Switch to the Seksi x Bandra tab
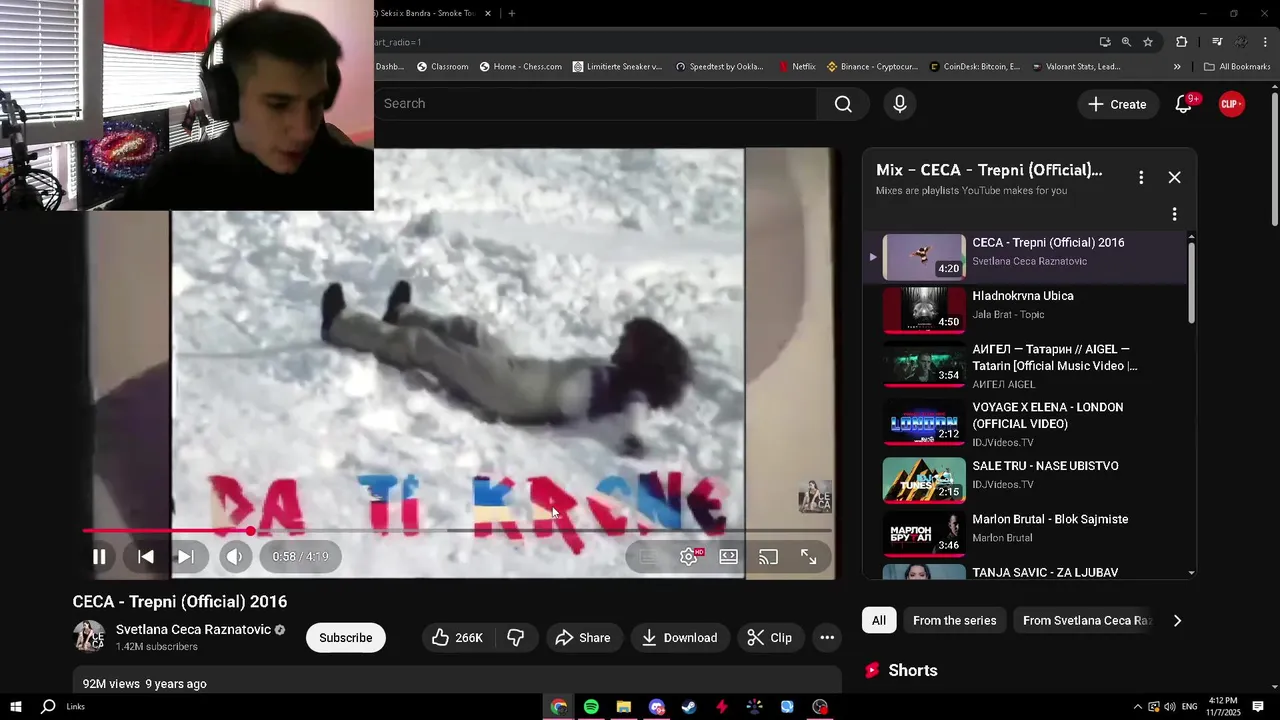The height and width of the screenshot is (720, 1280). [x=427, y=13]
